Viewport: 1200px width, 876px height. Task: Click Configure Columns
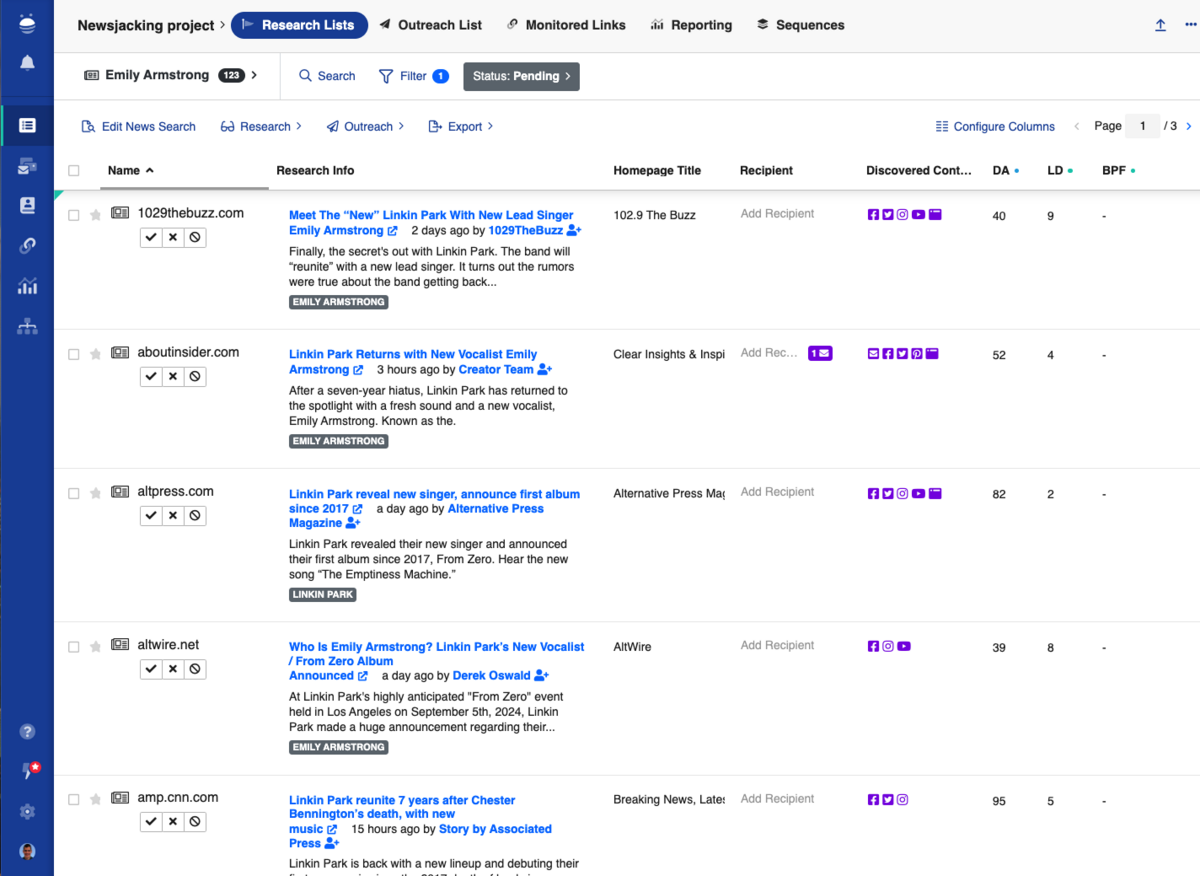[x=995, y=127]
